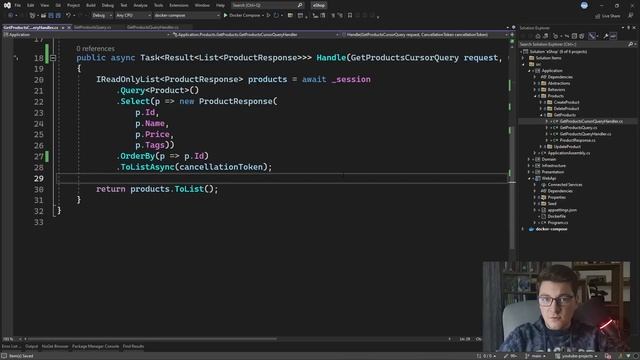The height and width of the screenshot is (360, 640).
Task: Click the Live Share button
Action: click(607, 16)
